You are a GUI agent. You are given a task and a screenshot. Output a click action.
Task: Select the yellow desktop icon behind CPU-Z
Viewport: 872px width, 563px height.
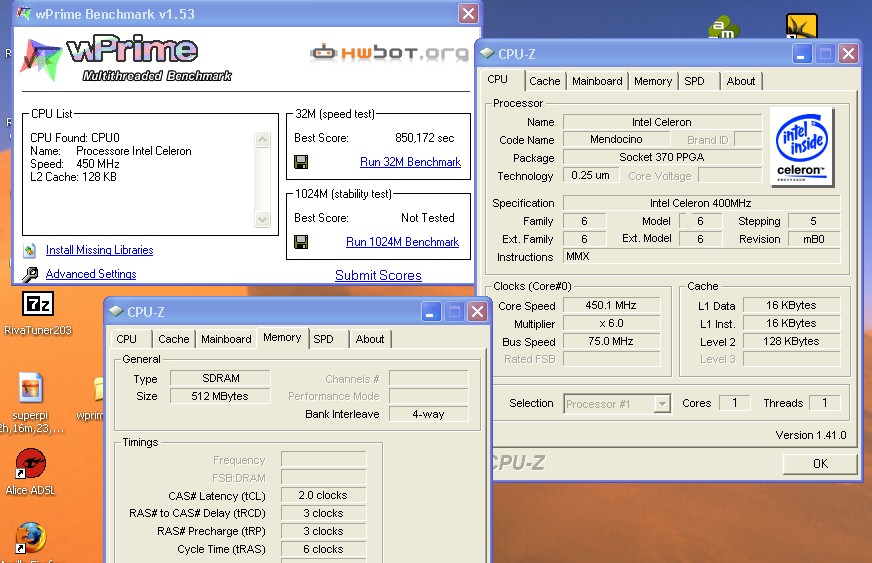[x=801, y=27]
